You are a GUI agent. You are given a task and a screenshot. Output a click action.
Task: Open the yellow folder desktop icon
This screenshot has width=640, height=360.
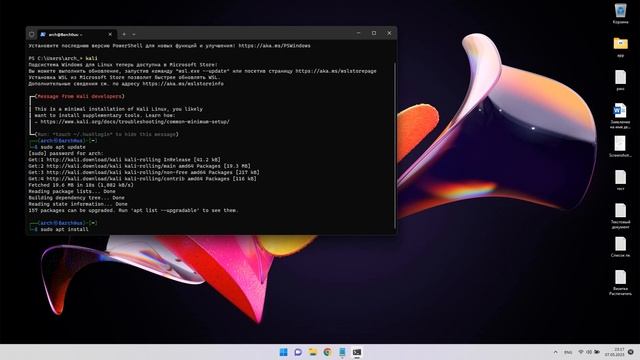point(620,47)
